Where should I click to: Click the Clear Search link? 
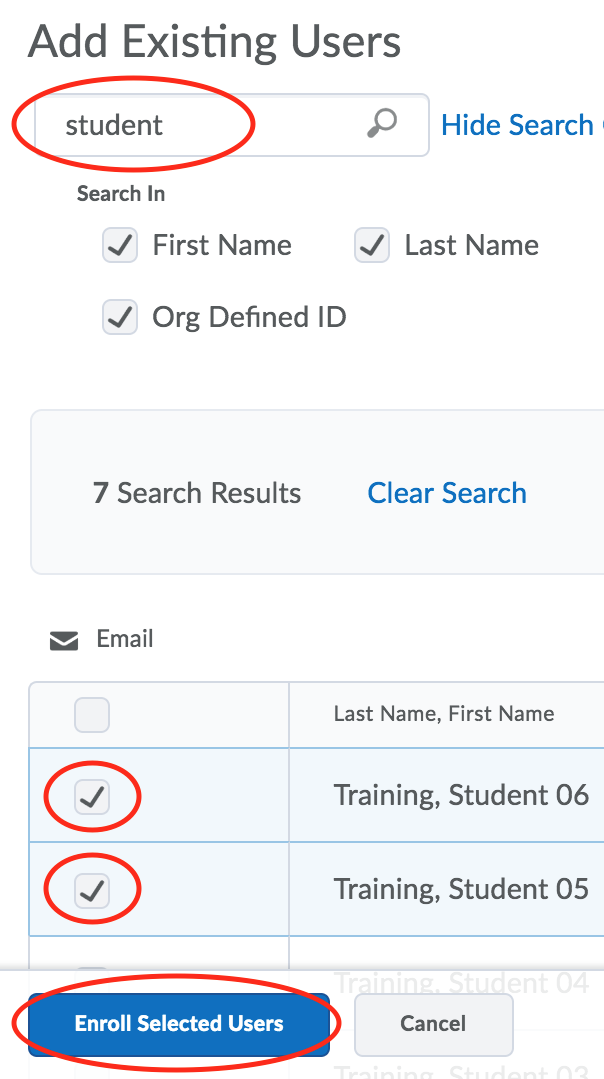[x=447, y=493]
